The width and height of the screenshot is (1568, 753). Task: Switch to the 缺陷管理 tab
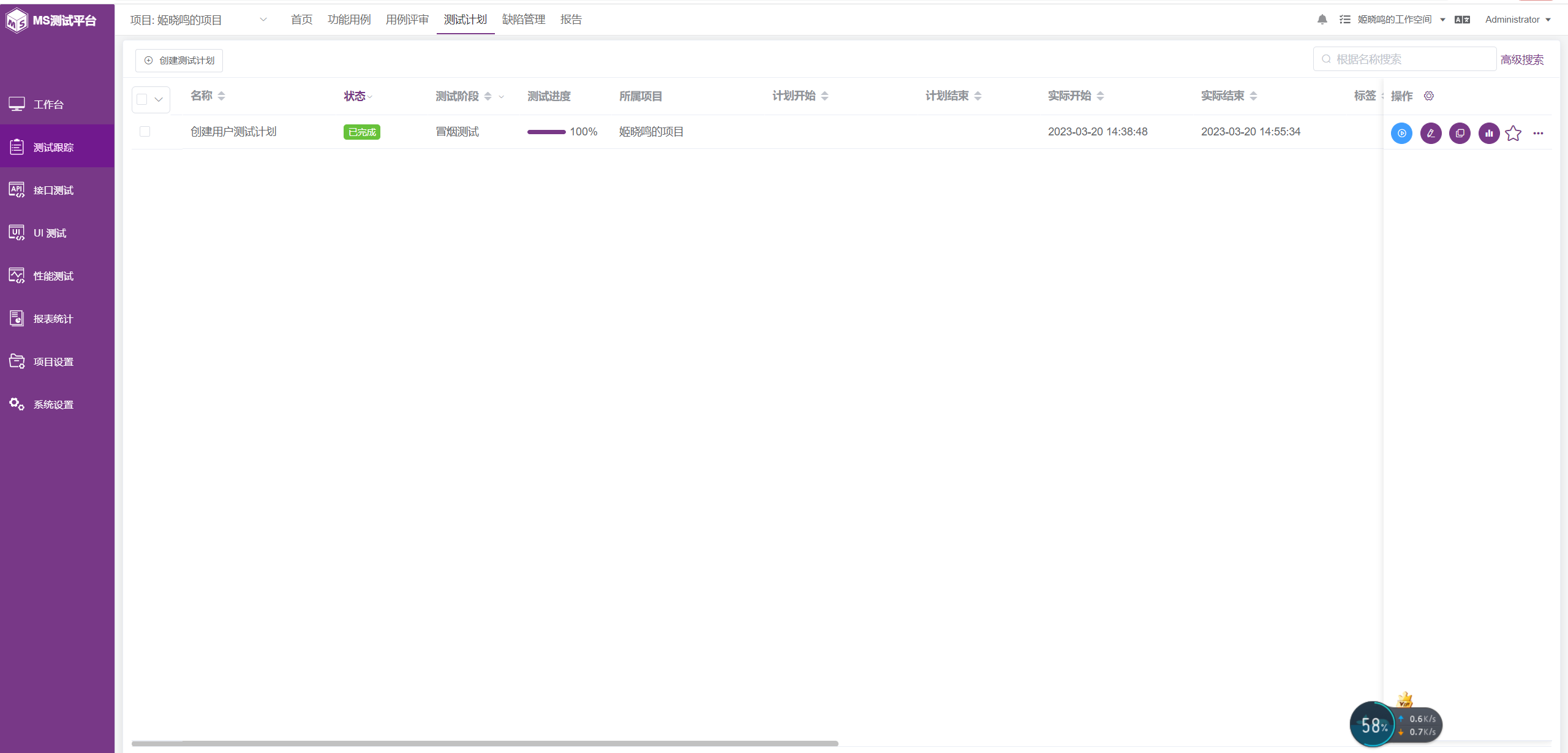tap(523, 19)
